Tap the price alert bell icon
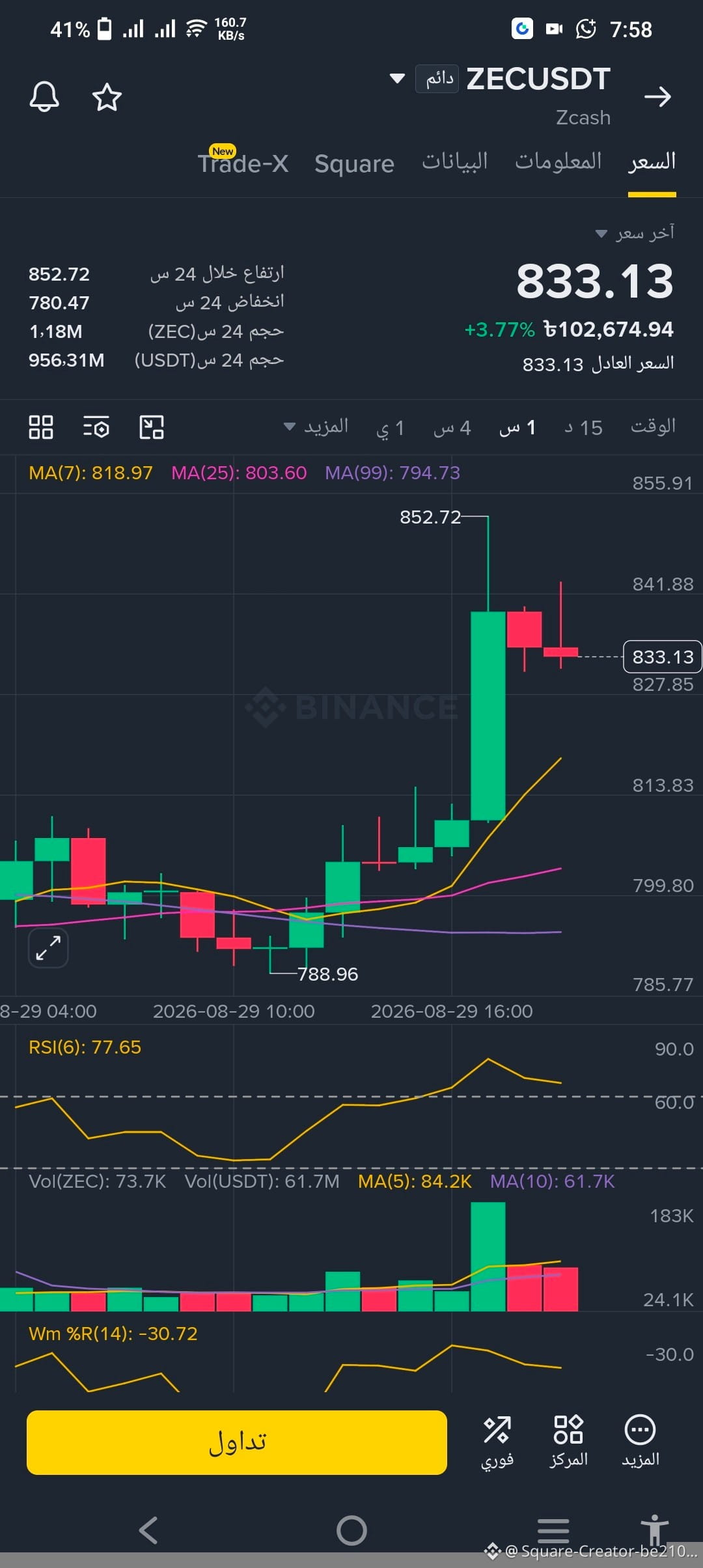 (x=44, y=97)
